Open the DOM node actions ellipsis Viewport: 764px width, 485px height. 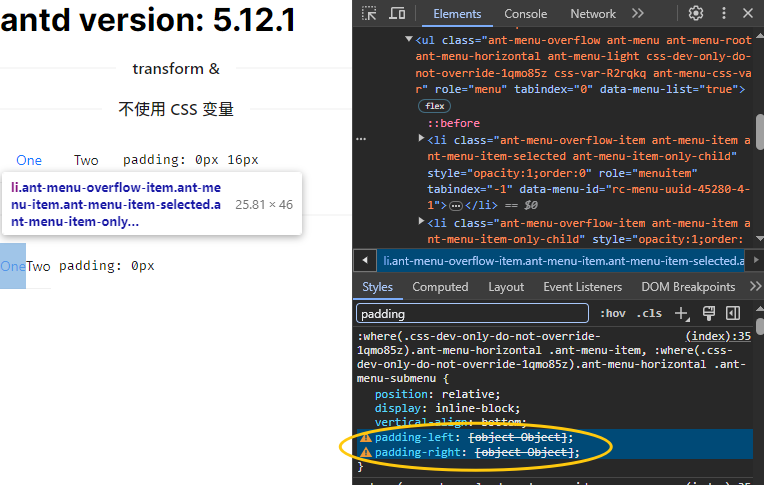(x=361, y=139)
